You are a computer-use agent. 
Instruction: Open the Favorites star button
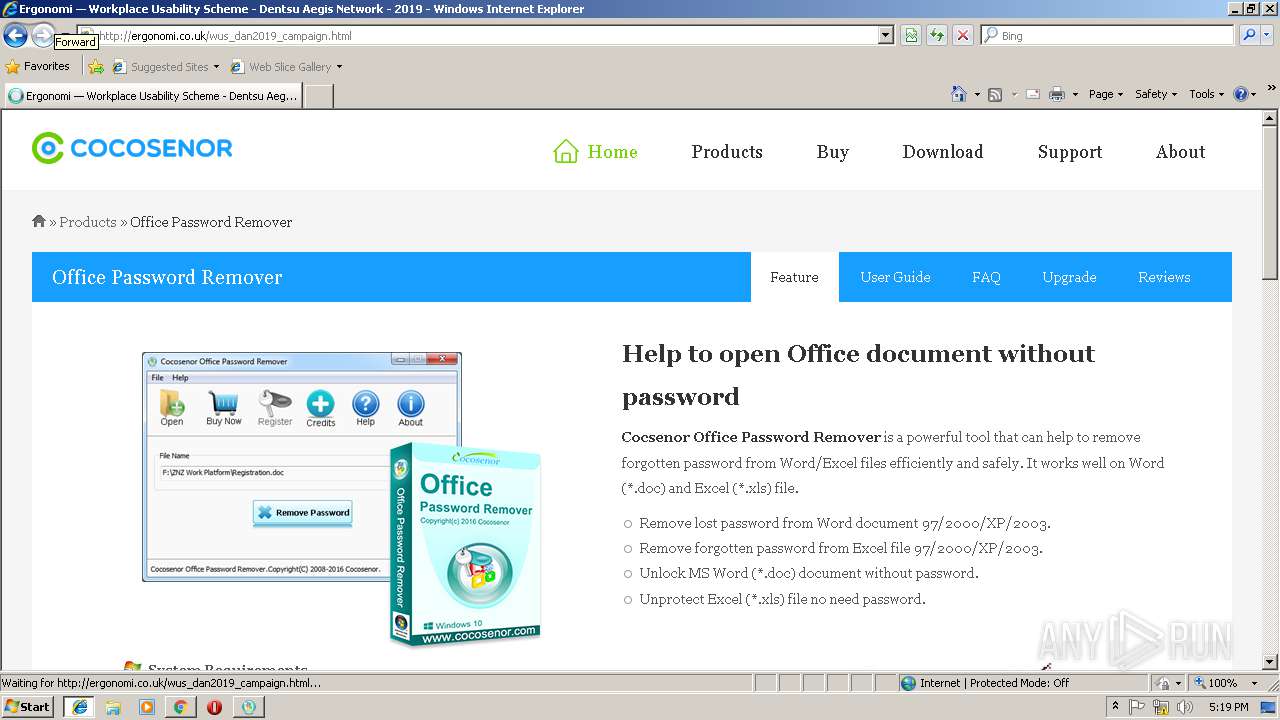click(38, 66)
